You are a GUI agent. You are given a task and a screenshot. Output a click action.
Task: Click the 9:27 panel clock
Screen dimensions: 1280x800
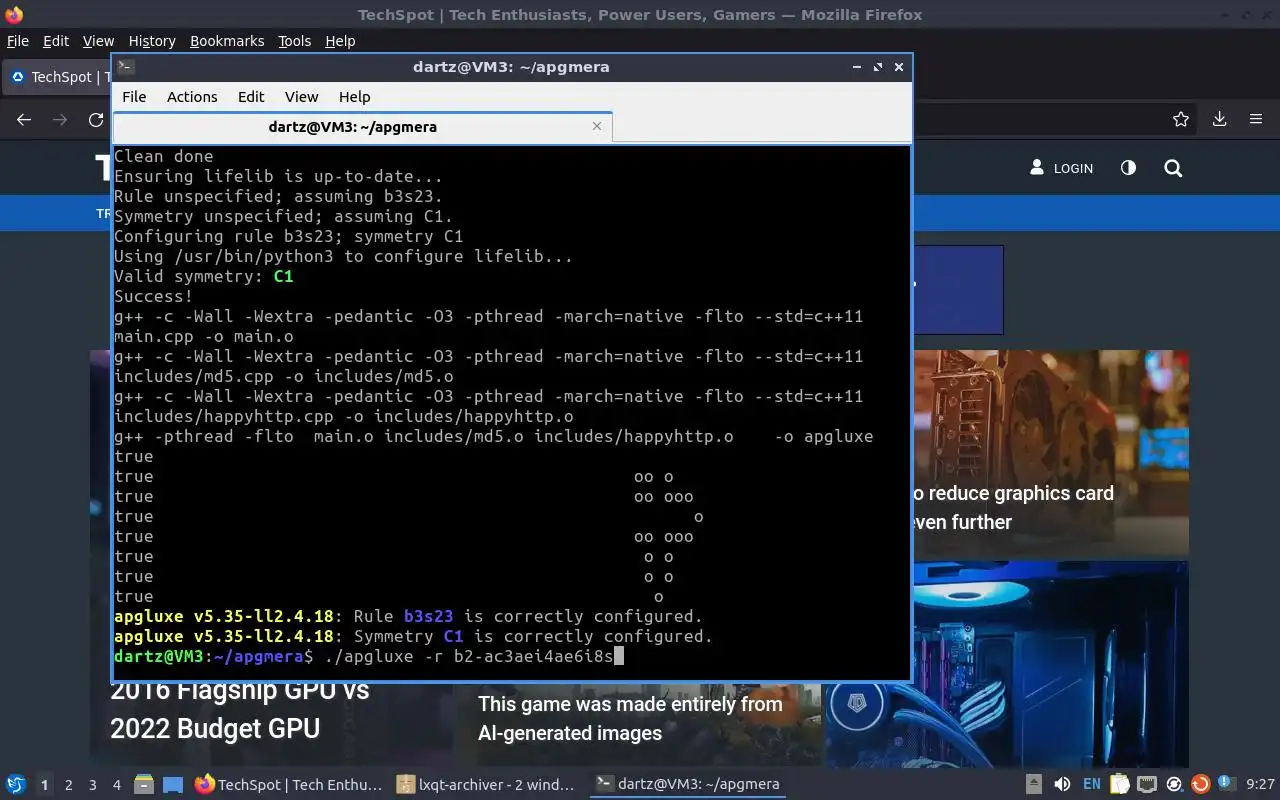coord(1261,785)
